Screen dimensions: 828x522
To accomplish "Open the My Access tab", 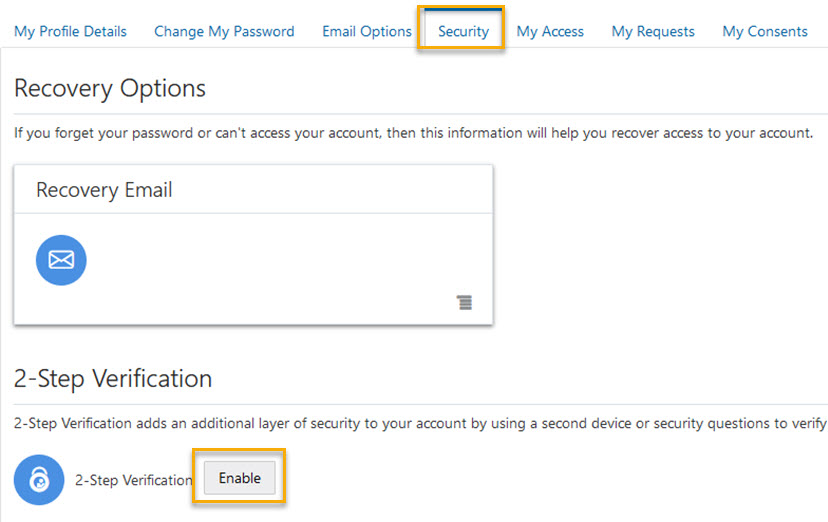I will pos(550,31).
